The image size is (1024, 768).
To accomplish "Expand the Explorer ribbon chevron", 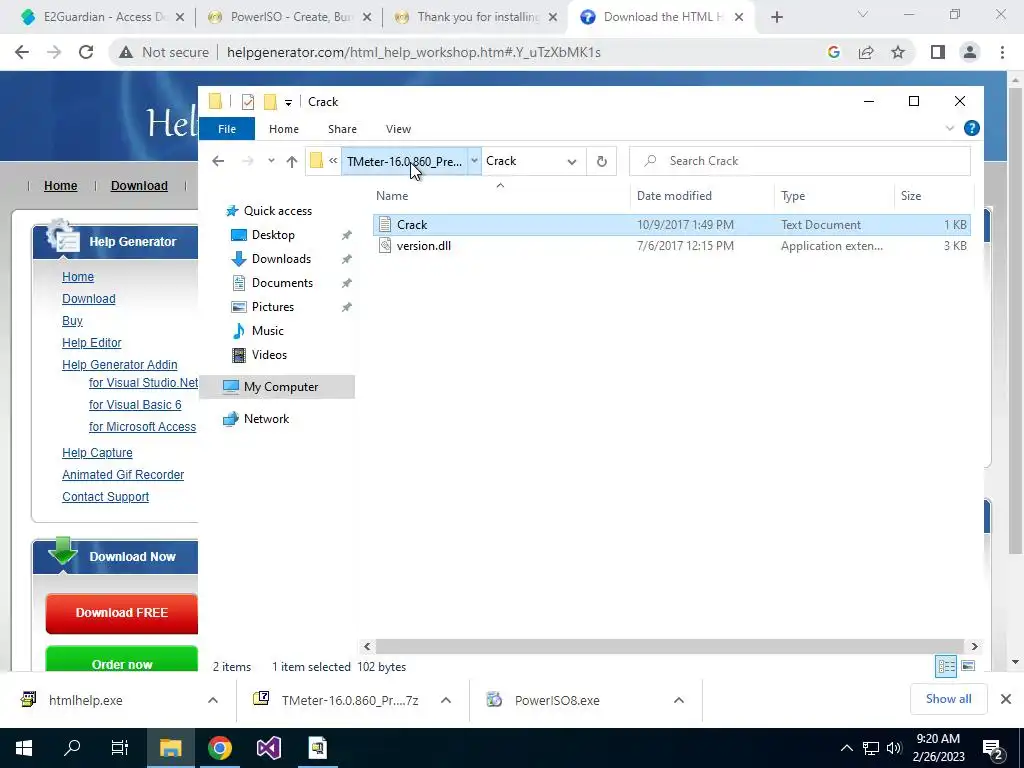I will pos(950,129).
